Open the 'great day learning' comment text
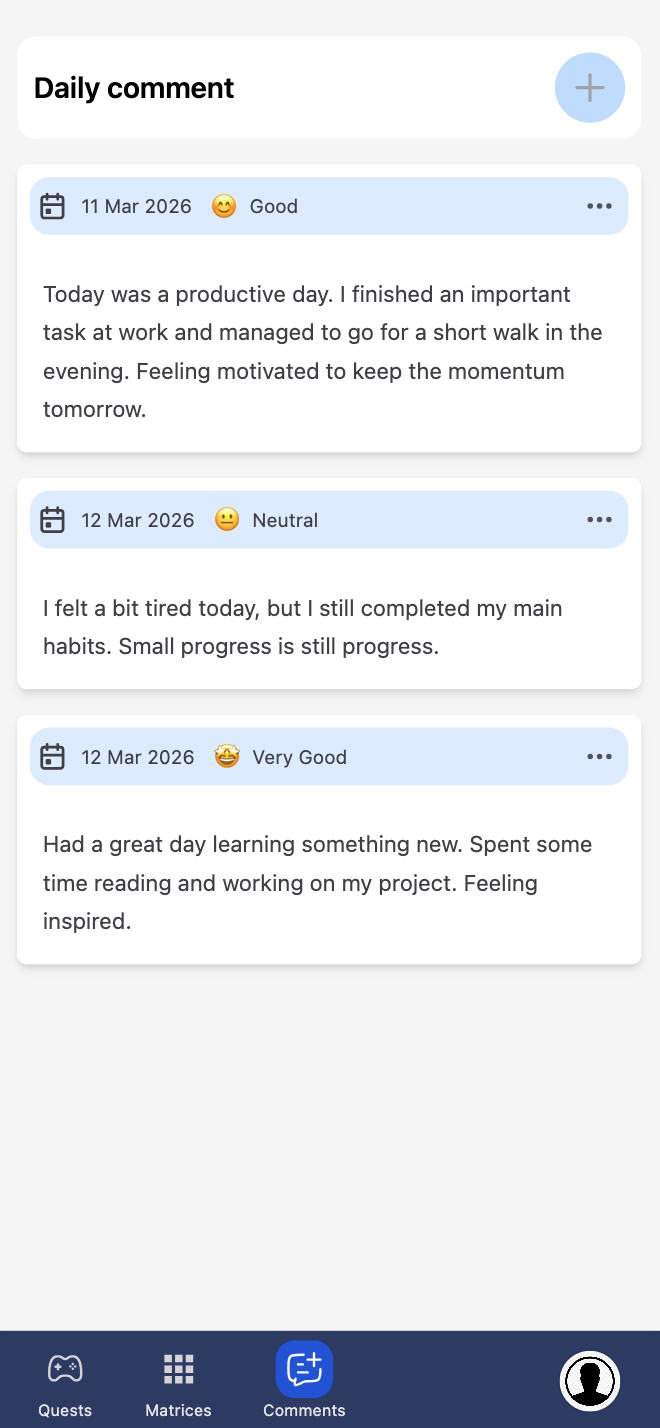Screen dimensions: 660x1428 317,883
